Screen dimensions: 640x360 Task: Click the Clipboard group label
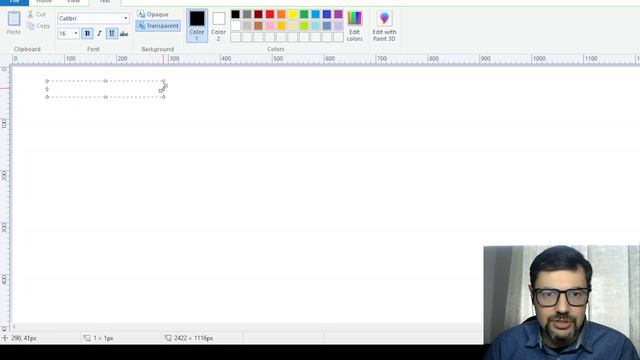[27, 49]
